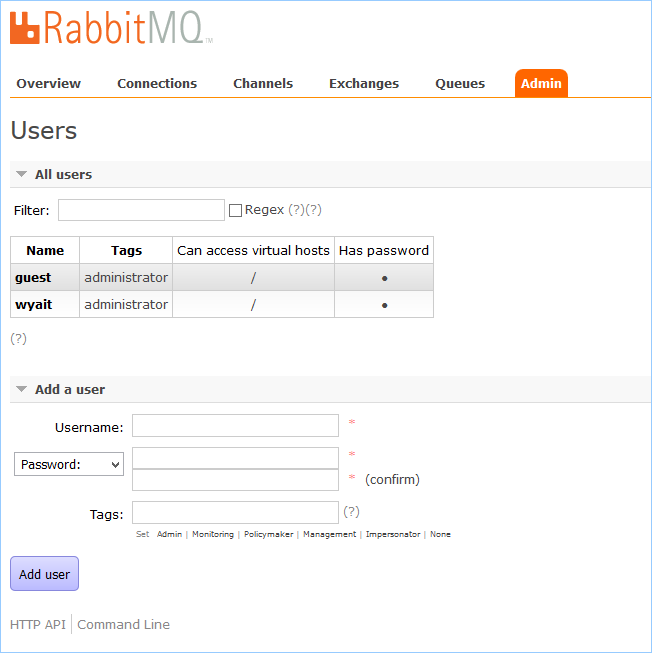
Task: Sort by the Tags column header
Action: [126, 250]
